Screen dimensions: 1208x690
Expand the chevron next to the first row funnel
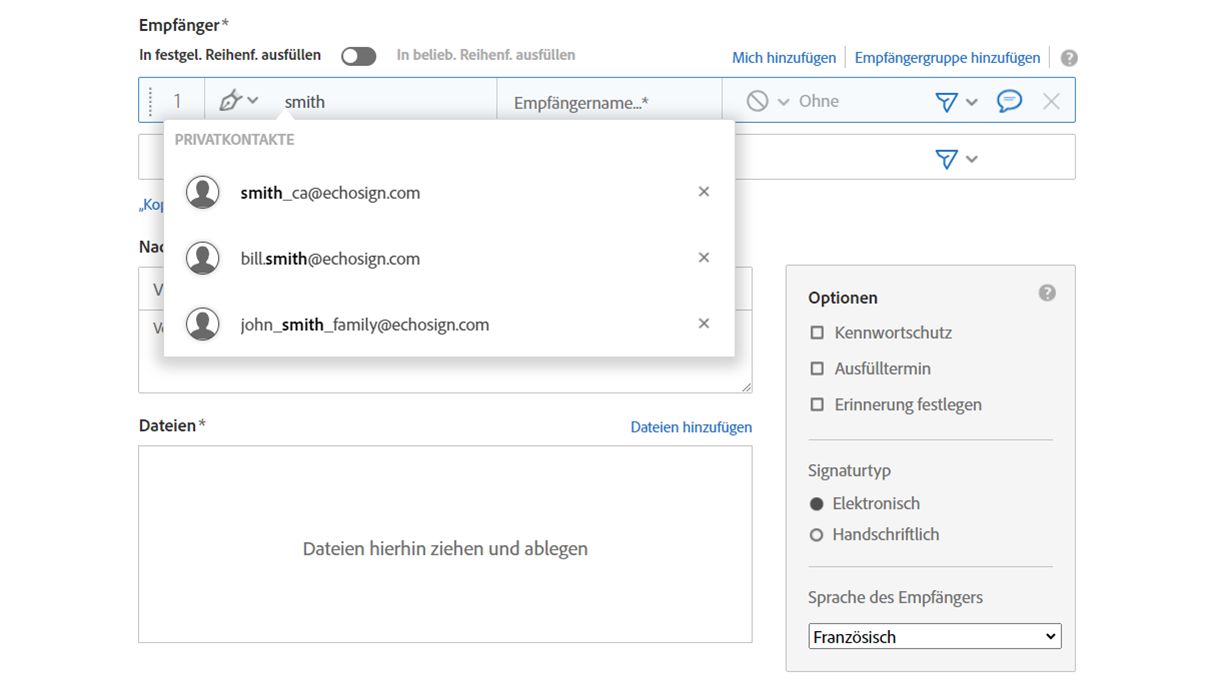click(971, 102)
